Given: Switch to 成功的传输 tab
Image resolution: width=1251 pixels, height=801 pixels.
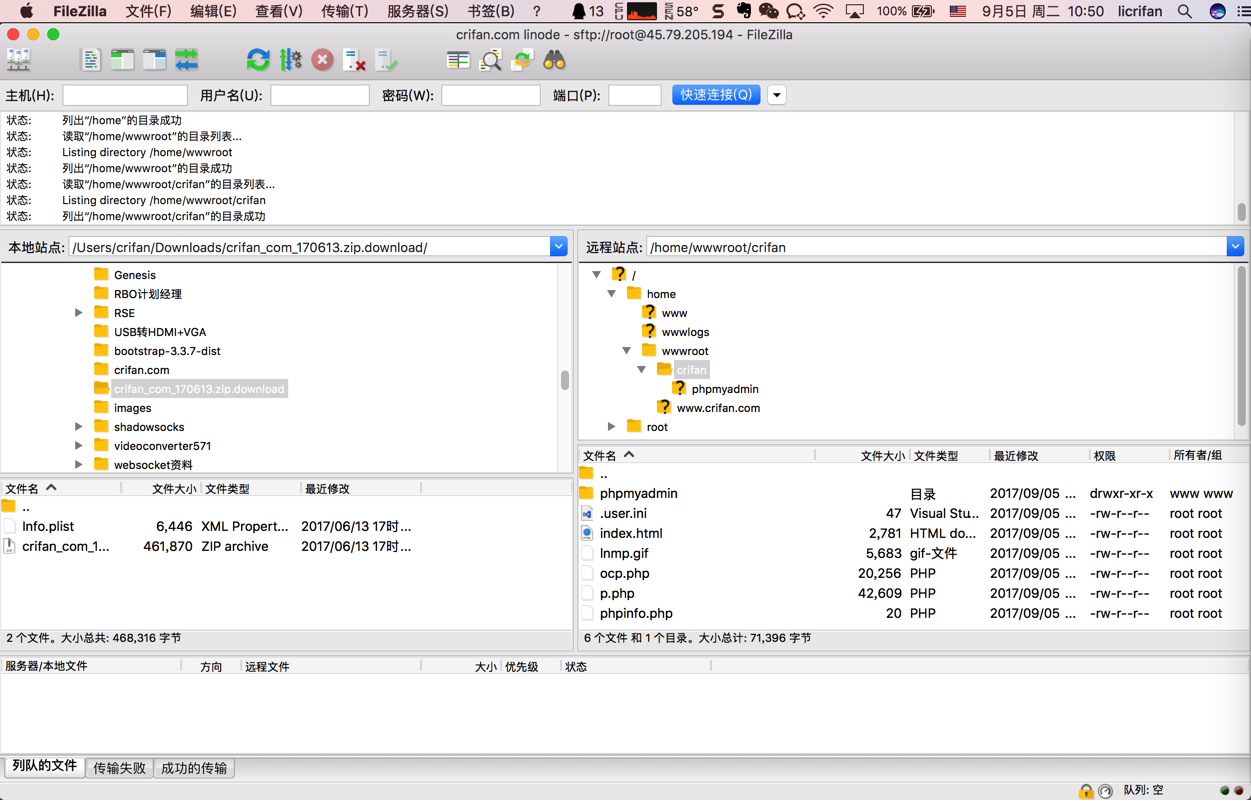Looking at the screenshot, I should click(194, 768).
